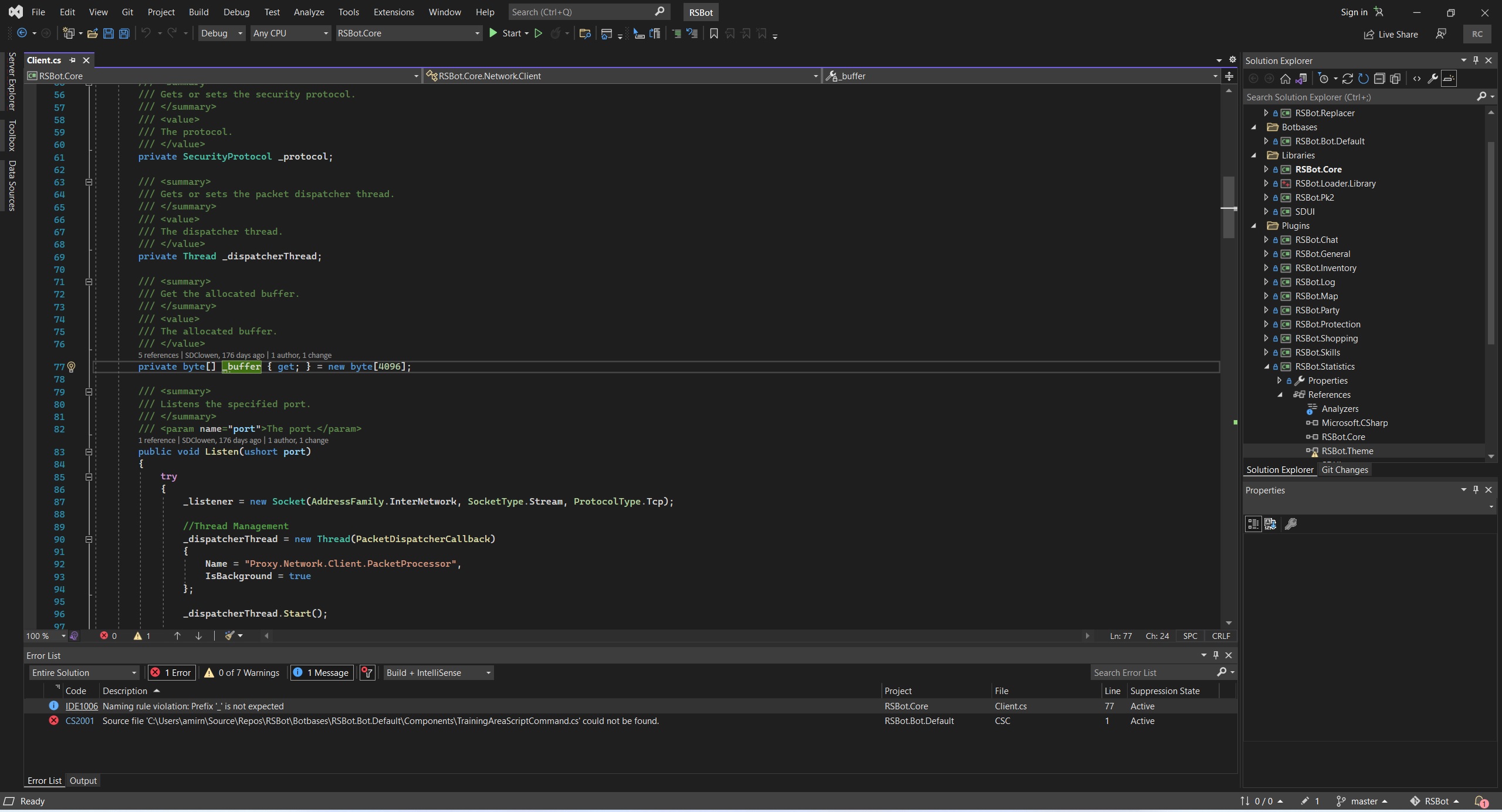This screenshot has height=812, width=1502.
Task: Switch to the Output tab
Action: 83,781
